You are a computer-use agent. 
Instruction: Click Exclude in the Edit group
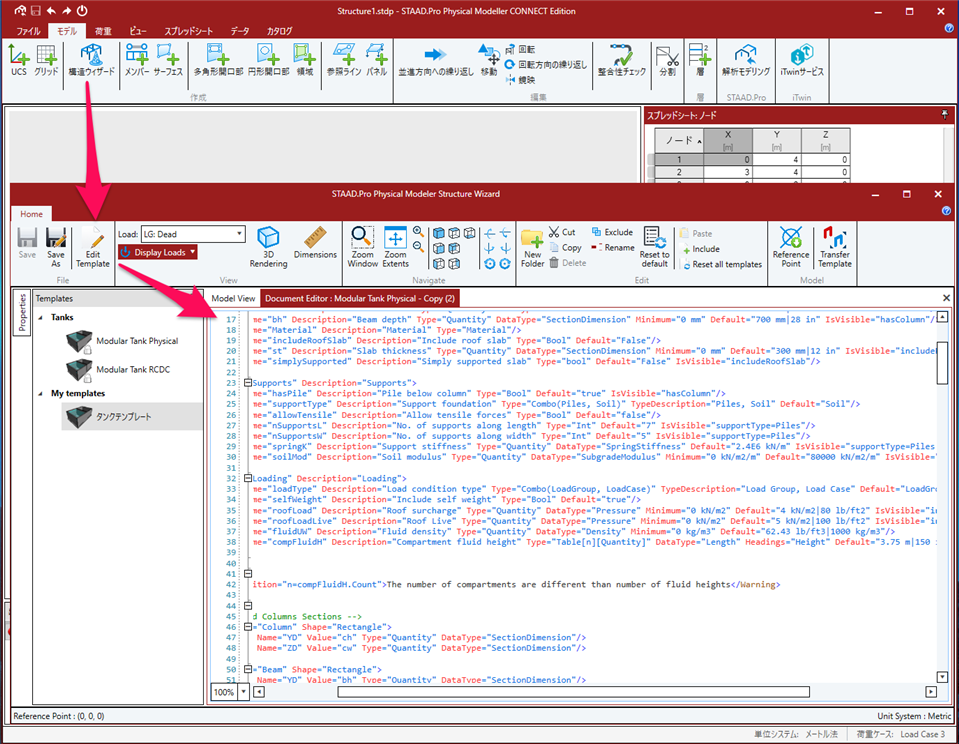[x=612, y=232]
